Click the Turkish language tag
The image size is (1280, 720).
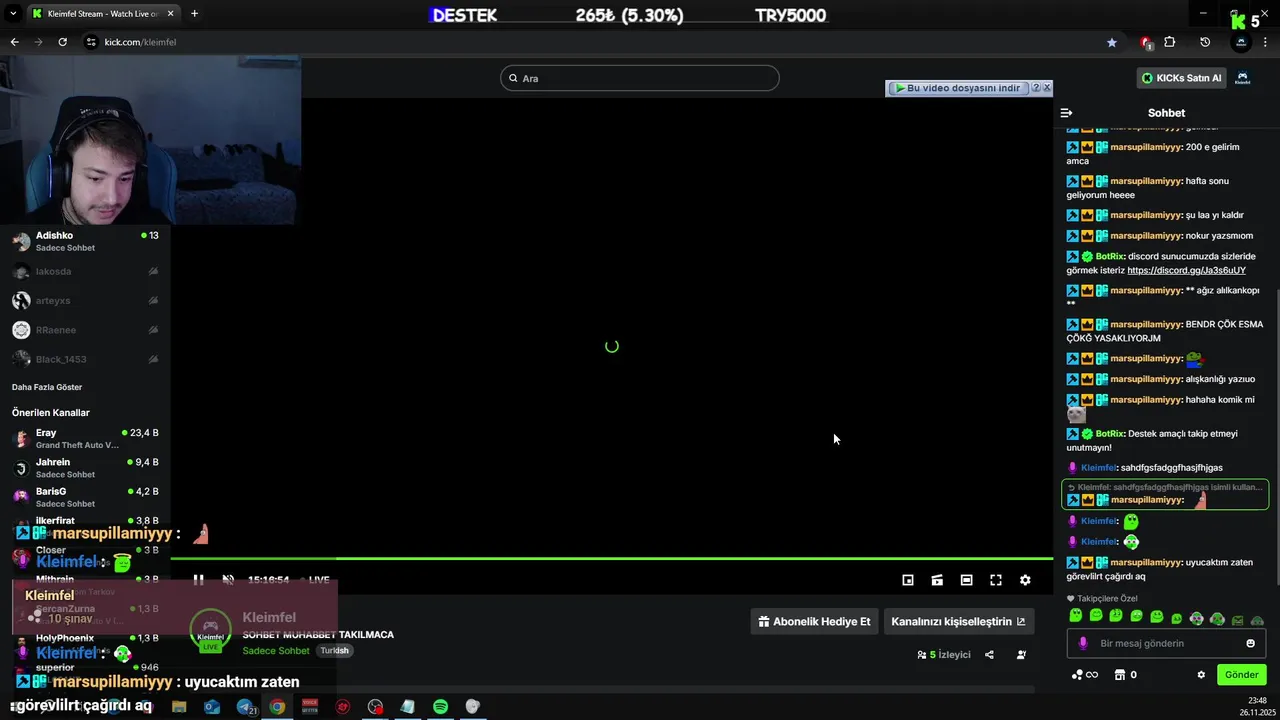334,650
